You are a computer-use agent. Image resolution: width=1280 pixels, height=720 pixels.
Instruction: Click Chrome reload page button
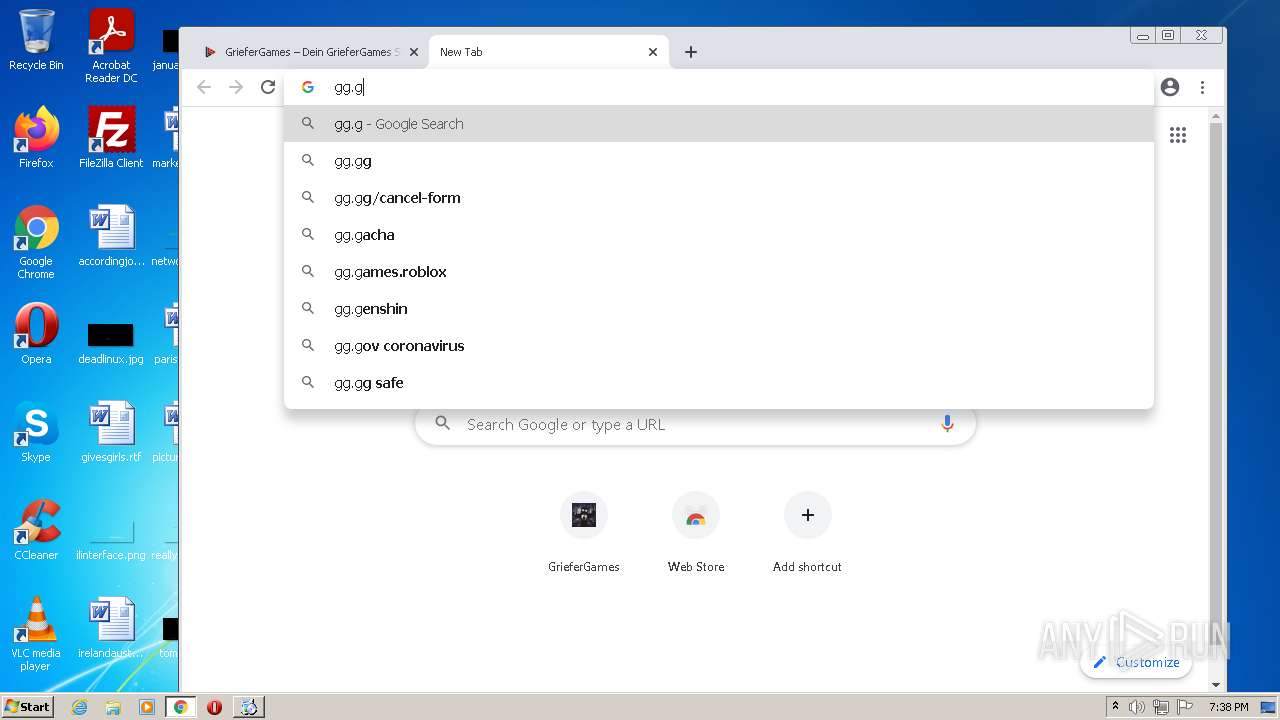coord(268,87)
